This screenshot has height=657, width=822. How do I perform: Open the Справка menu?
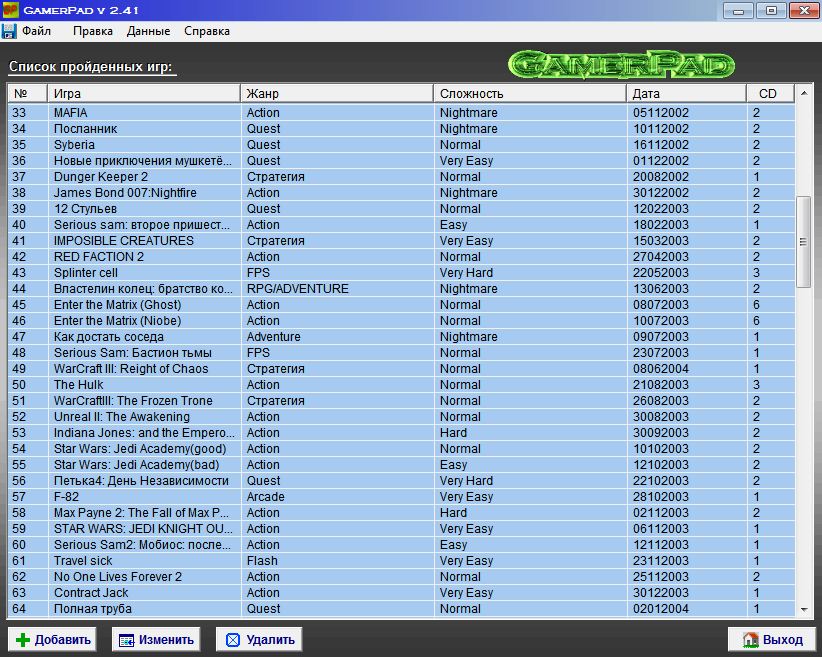[x=207, y=31]
